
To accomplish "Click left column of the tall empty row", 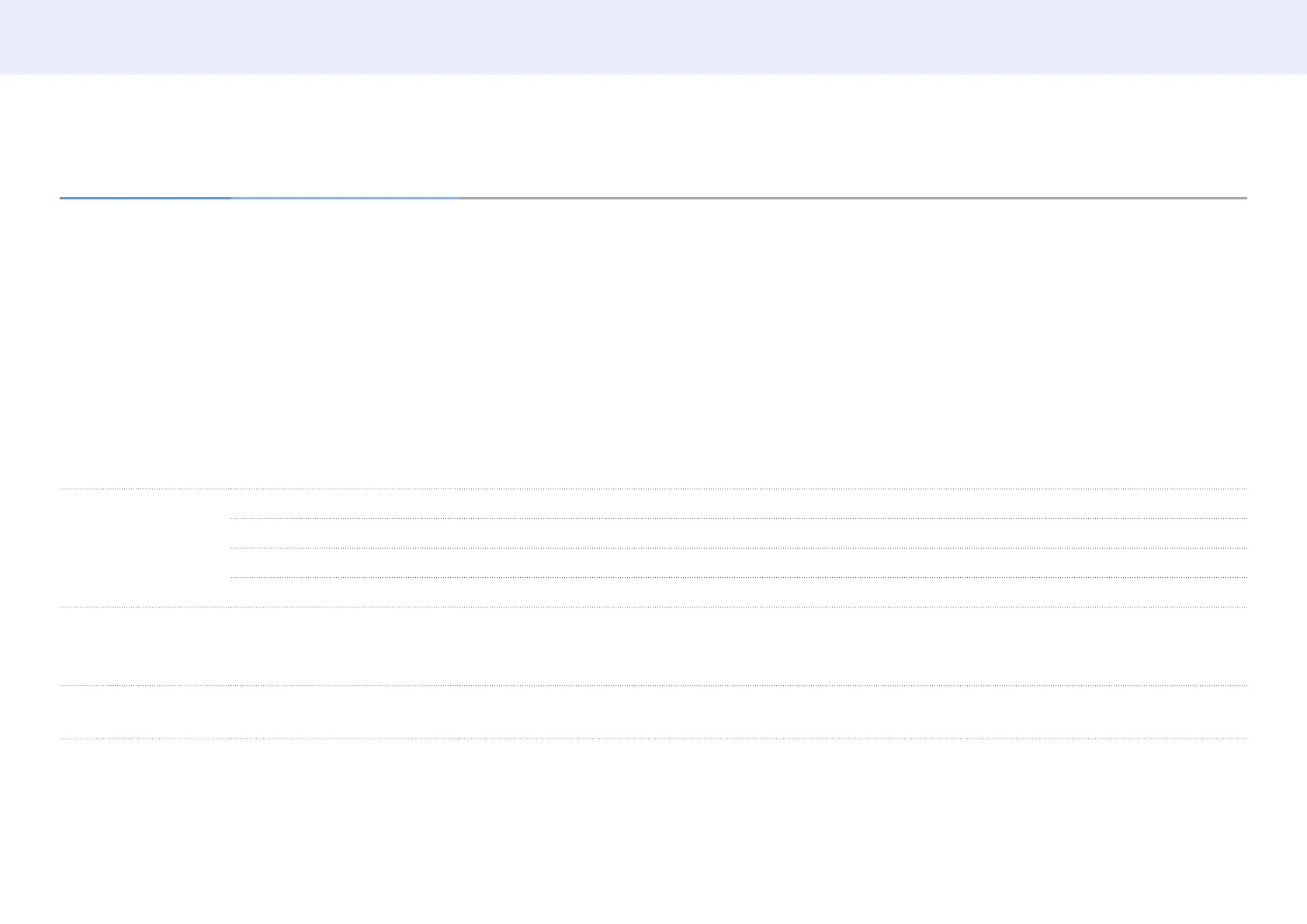I will click(x=145, y=645).
